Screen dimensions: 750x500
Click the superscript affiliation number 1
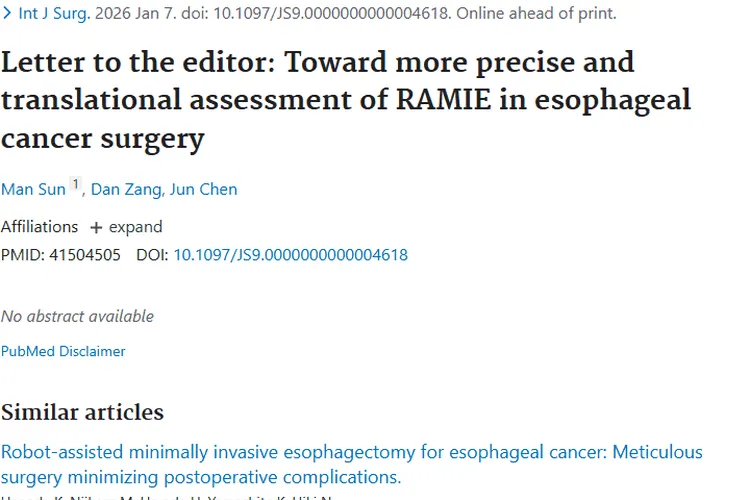coord(75,186)
